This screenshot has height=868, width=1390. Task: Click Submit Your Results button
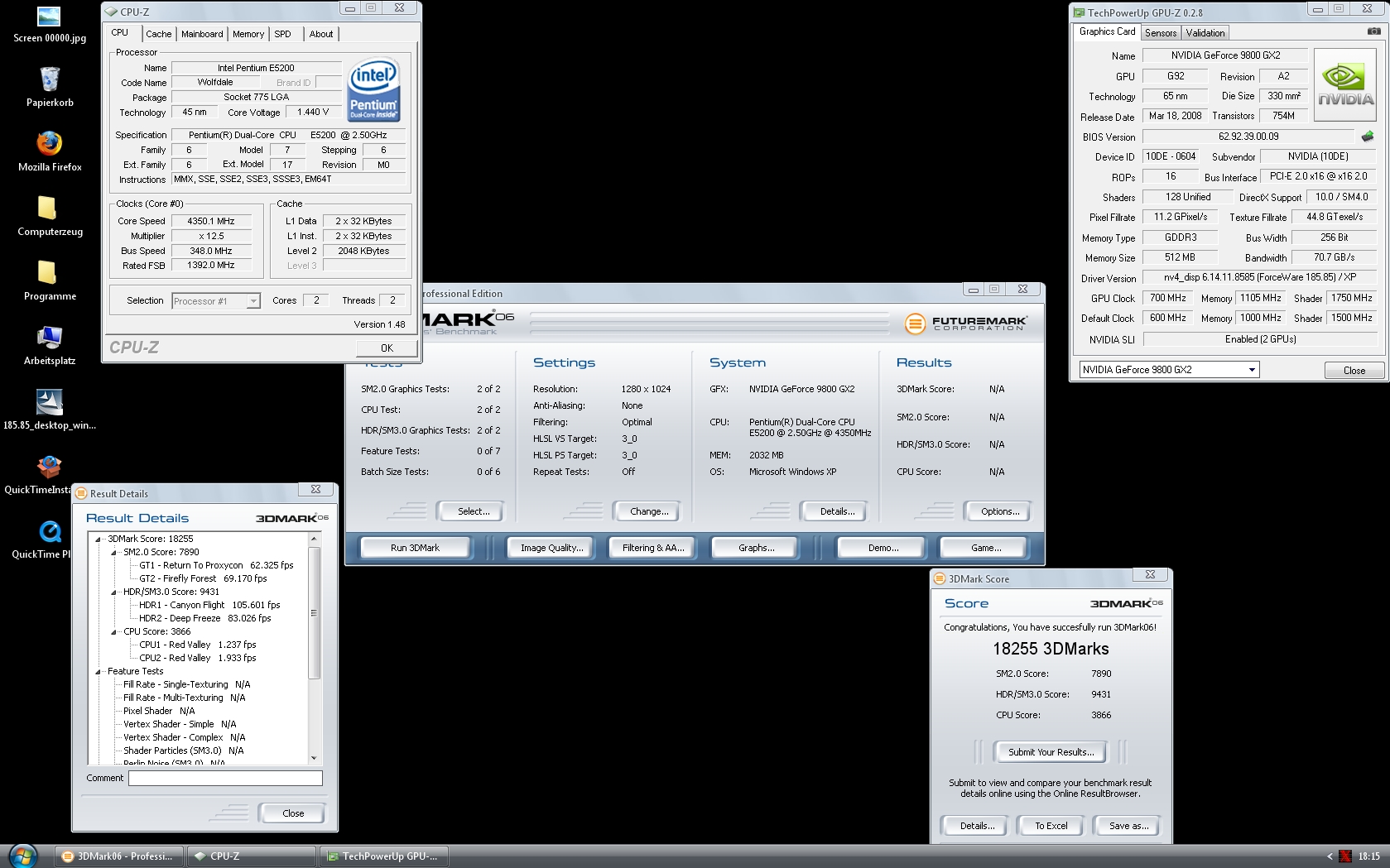tap(1051, 752)
